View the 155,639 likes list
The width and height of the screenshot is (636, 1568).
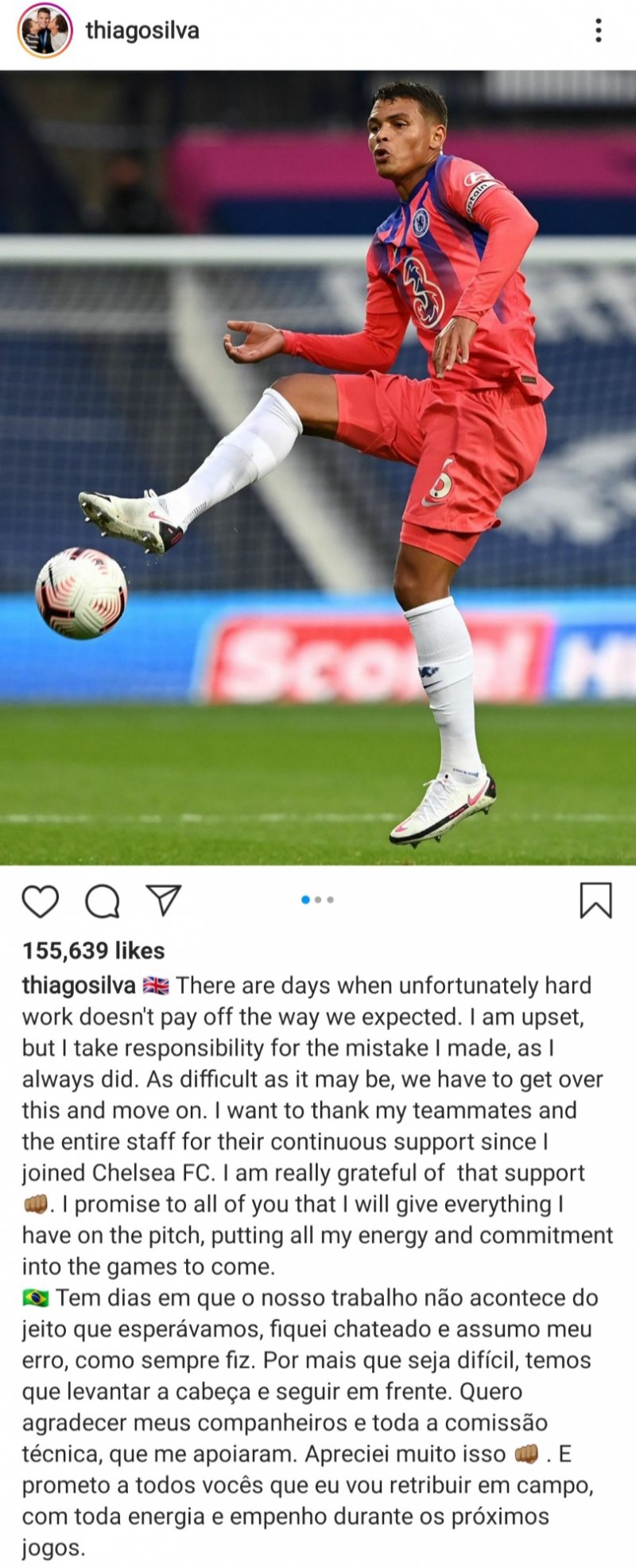93,951
